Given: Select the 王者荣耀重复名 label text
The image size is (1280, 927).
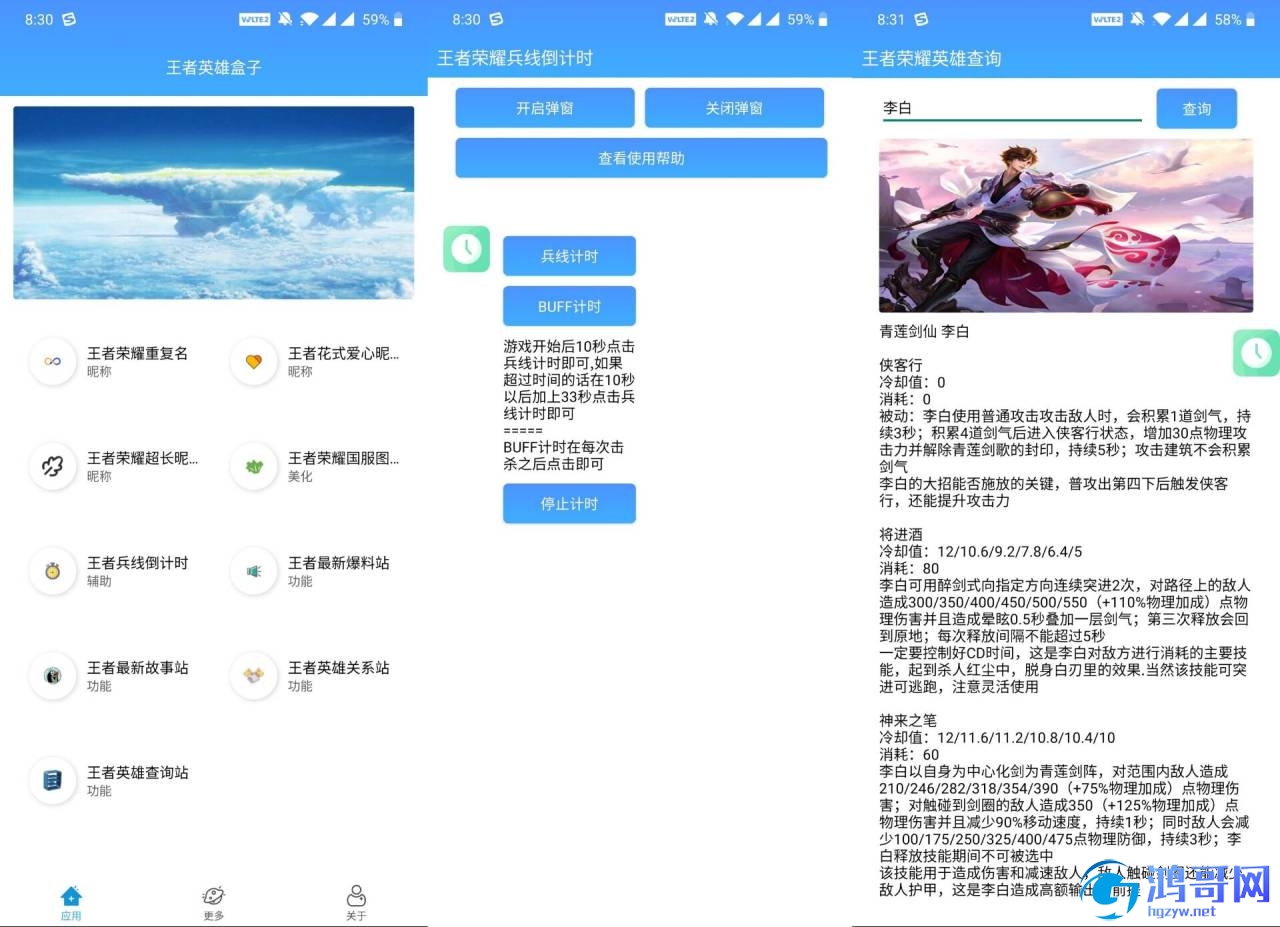Looking at the screenshot, I should click(x=138, y=353).
